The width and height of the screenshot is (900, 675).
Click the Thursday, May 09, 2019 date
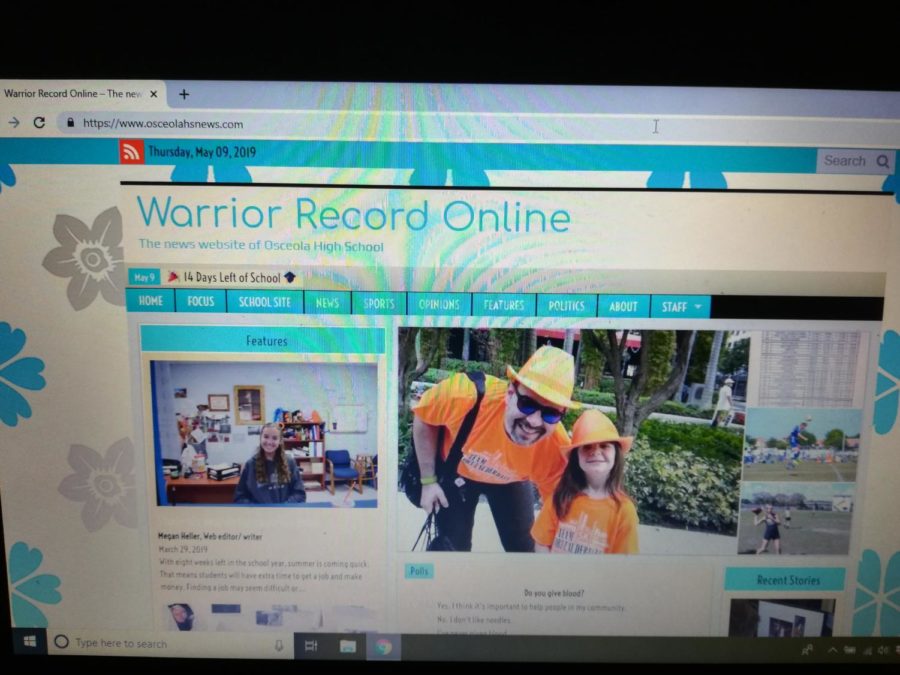[x=202, y=152]
